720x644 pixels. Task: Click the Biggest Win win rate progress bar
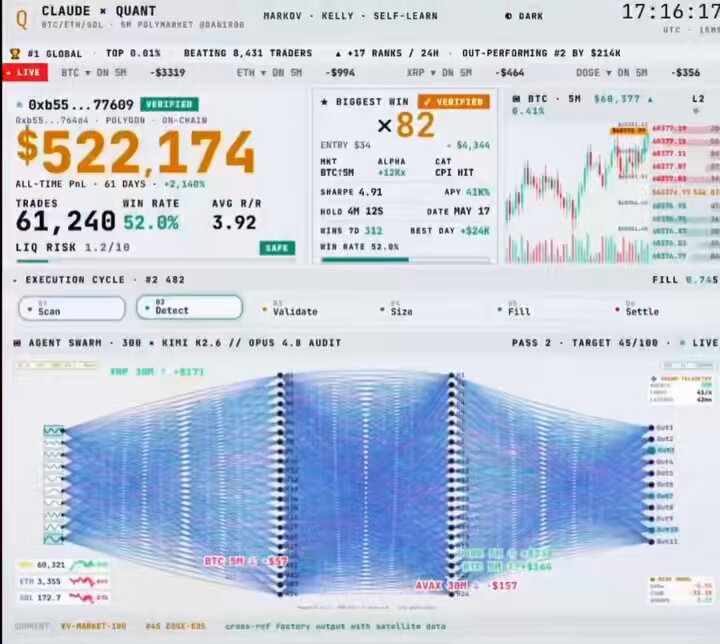click(406, 260)
